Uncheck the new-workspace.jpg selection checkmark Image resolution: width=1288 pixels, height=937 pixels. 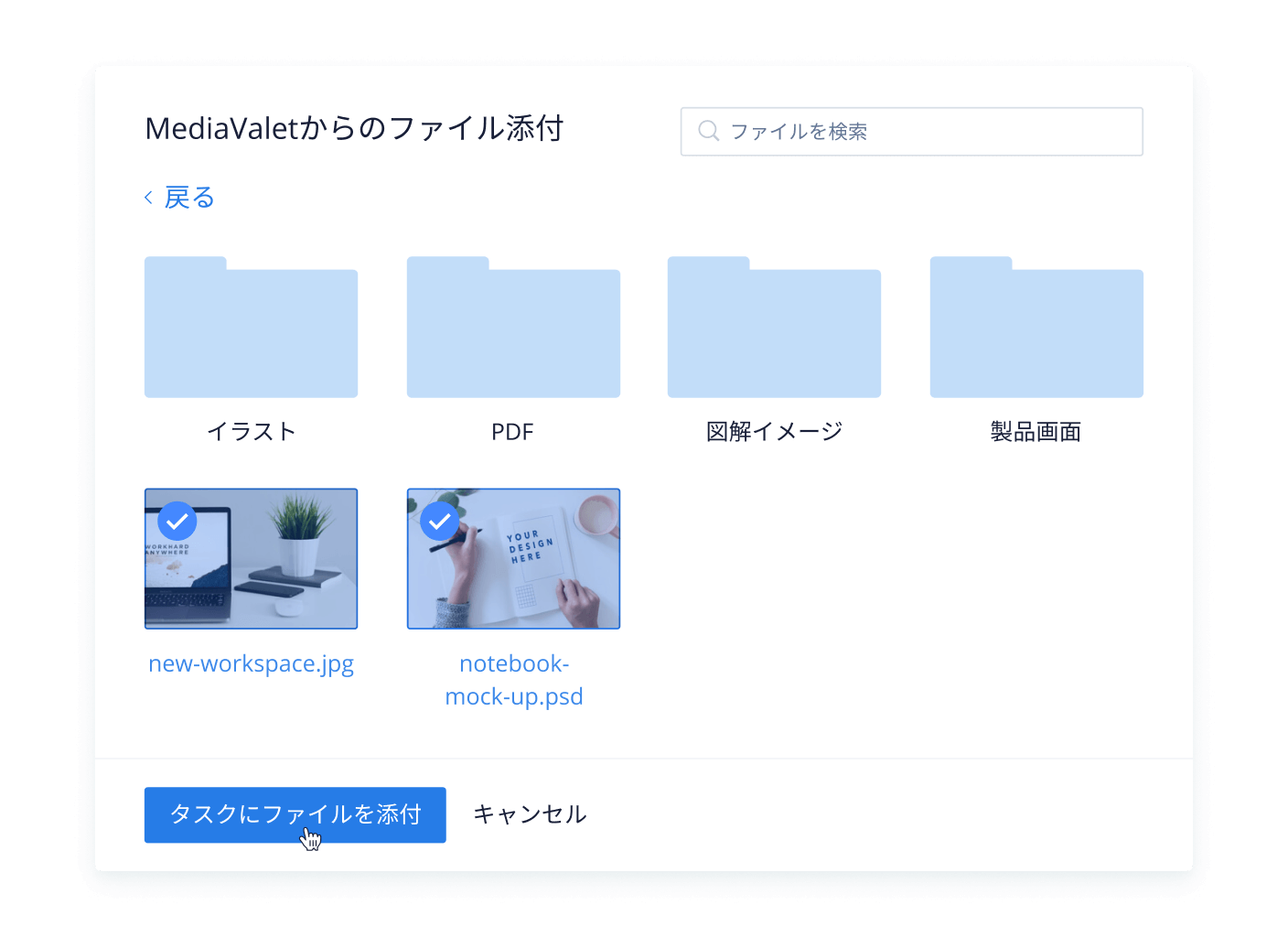click(177, 522)
